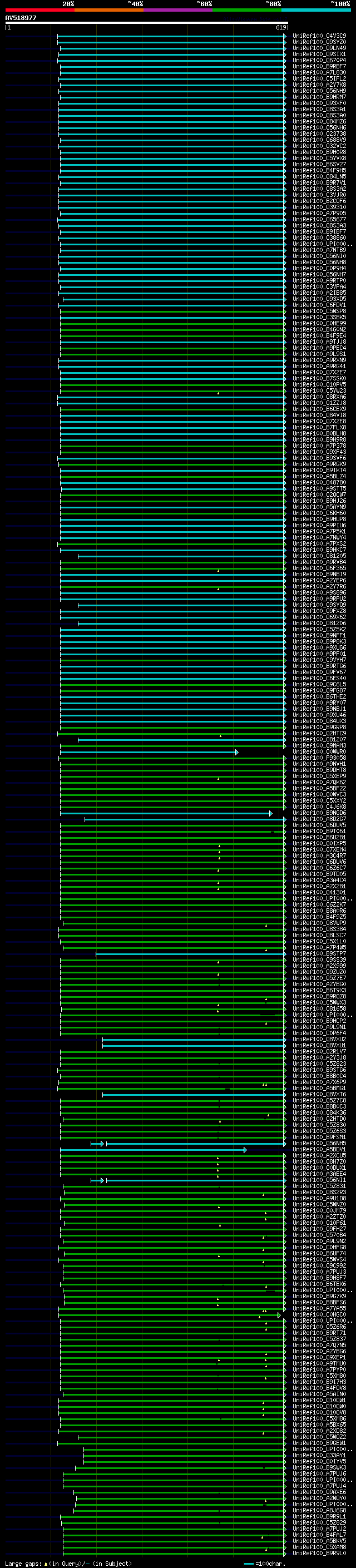Select hit UniRef100_Q6Z2K7

pyautogui.click(x=319, y=905)
